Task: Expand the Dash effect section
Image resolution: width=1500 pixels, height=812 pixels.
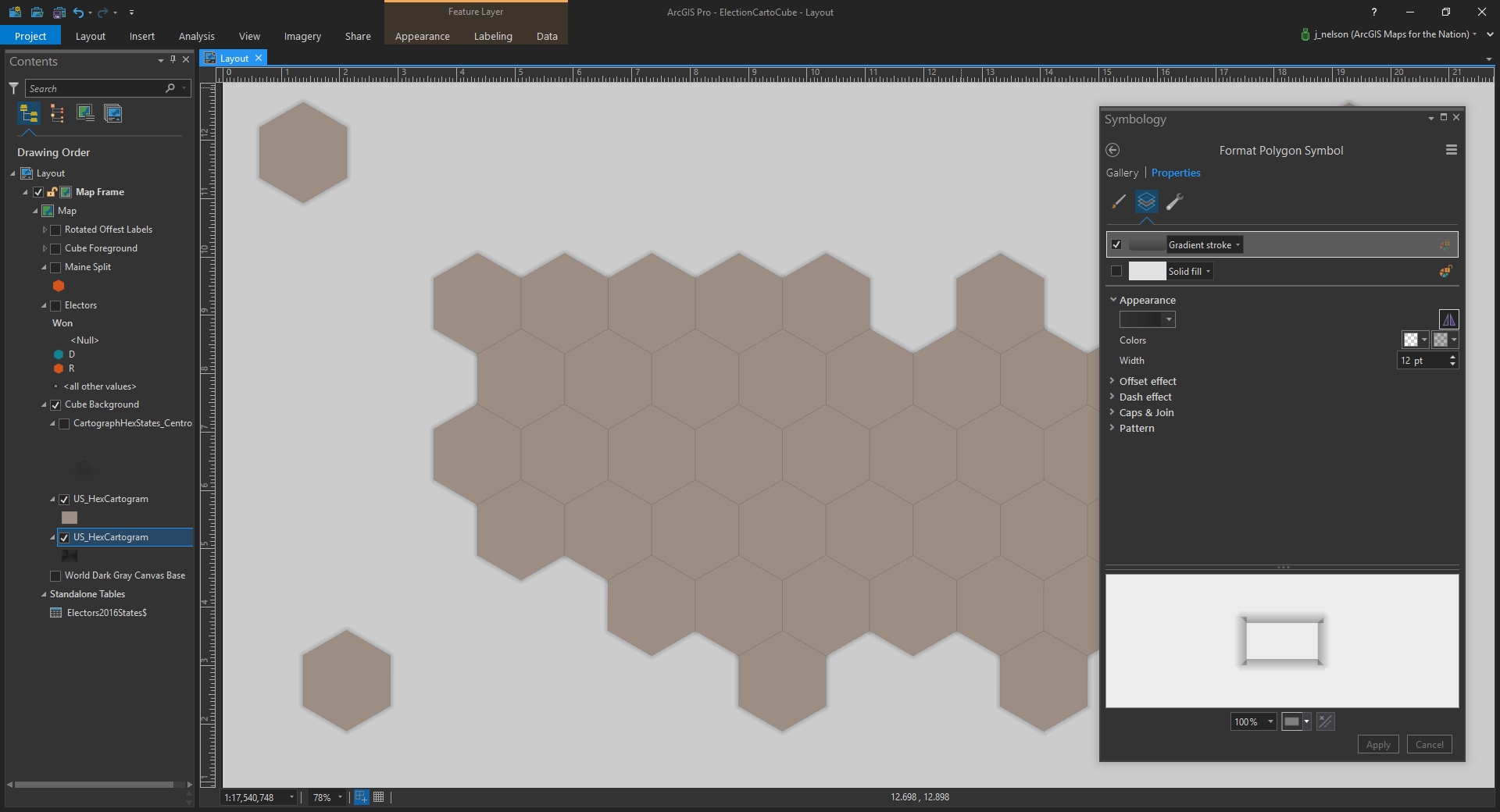Action: tap(1112, 397)
